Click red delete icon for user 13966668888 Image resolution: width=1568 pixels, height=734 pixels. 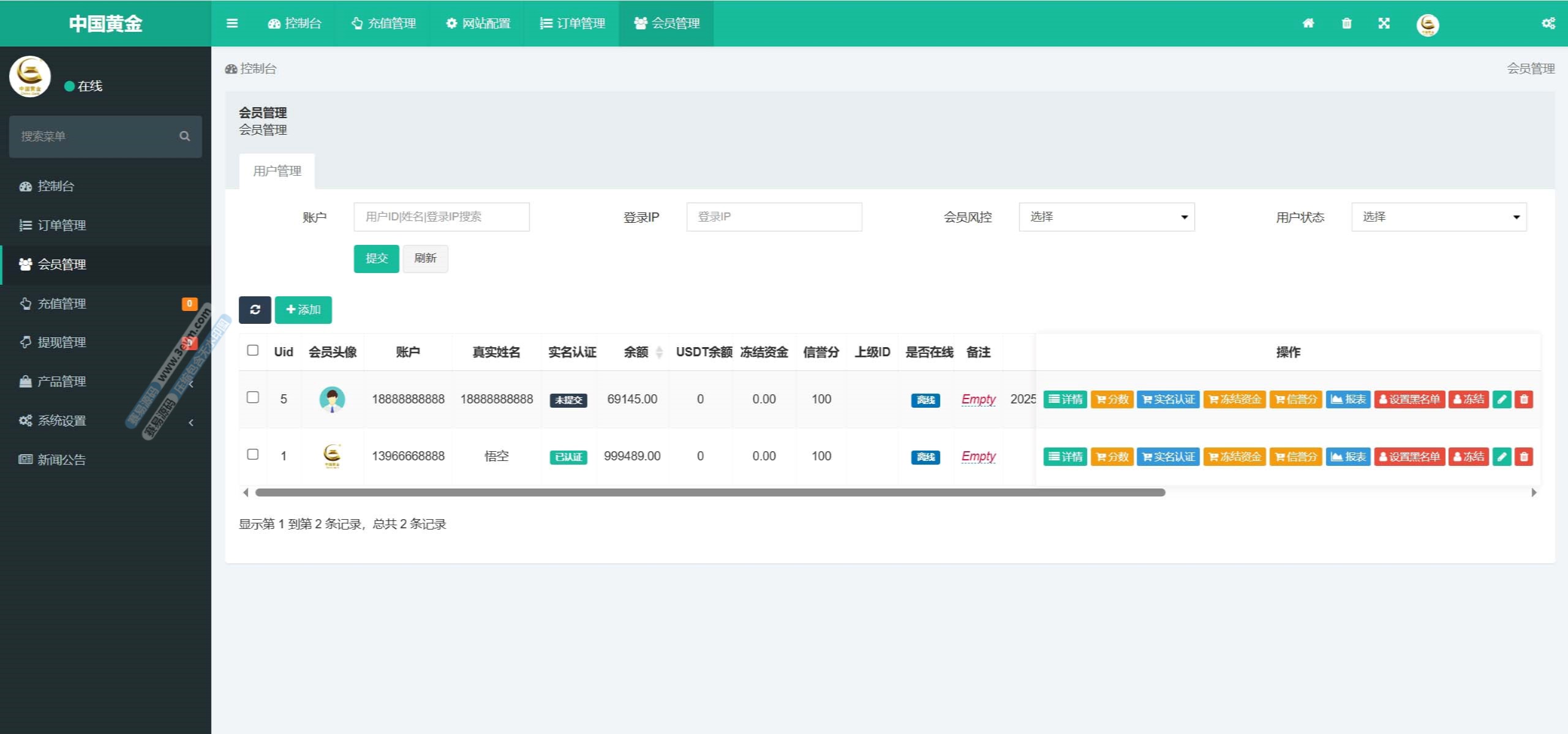[1524, 456]
